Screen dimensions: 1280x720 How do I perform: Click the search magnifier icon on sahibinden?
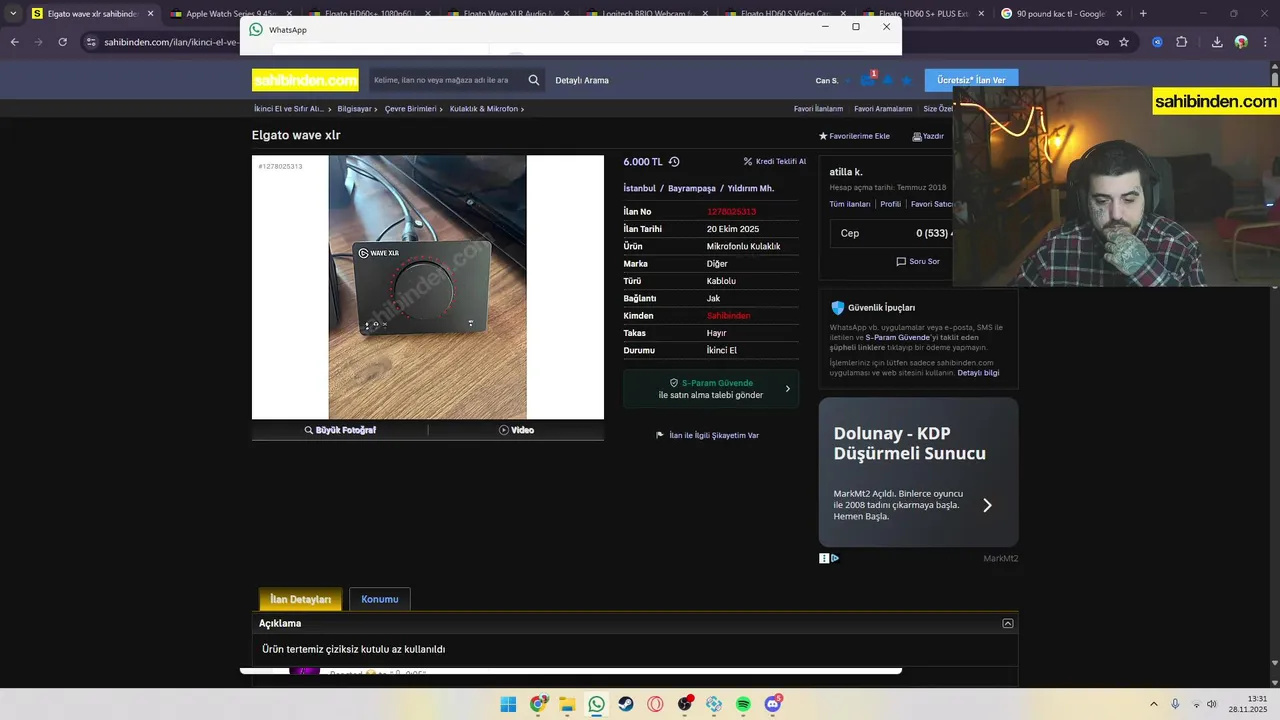[x=534, y=80]
